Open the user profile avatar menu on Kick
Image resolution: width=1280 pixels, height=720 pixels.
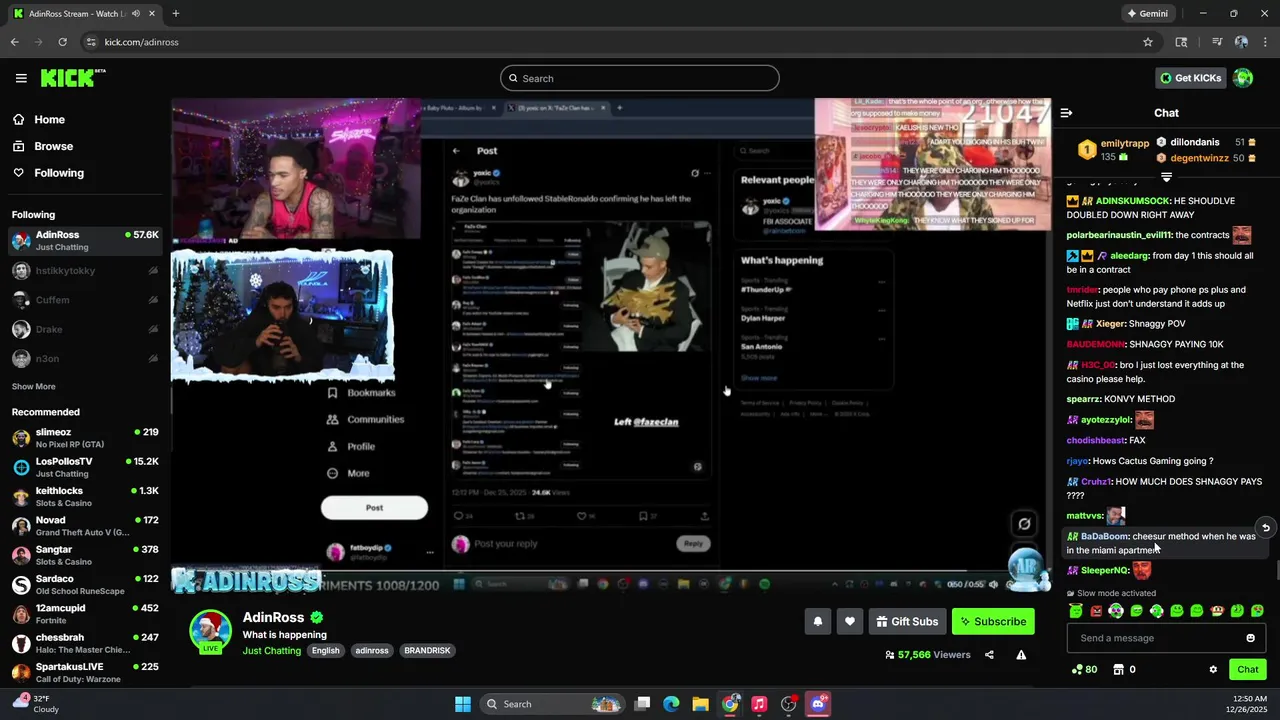tap(1243, 78)
